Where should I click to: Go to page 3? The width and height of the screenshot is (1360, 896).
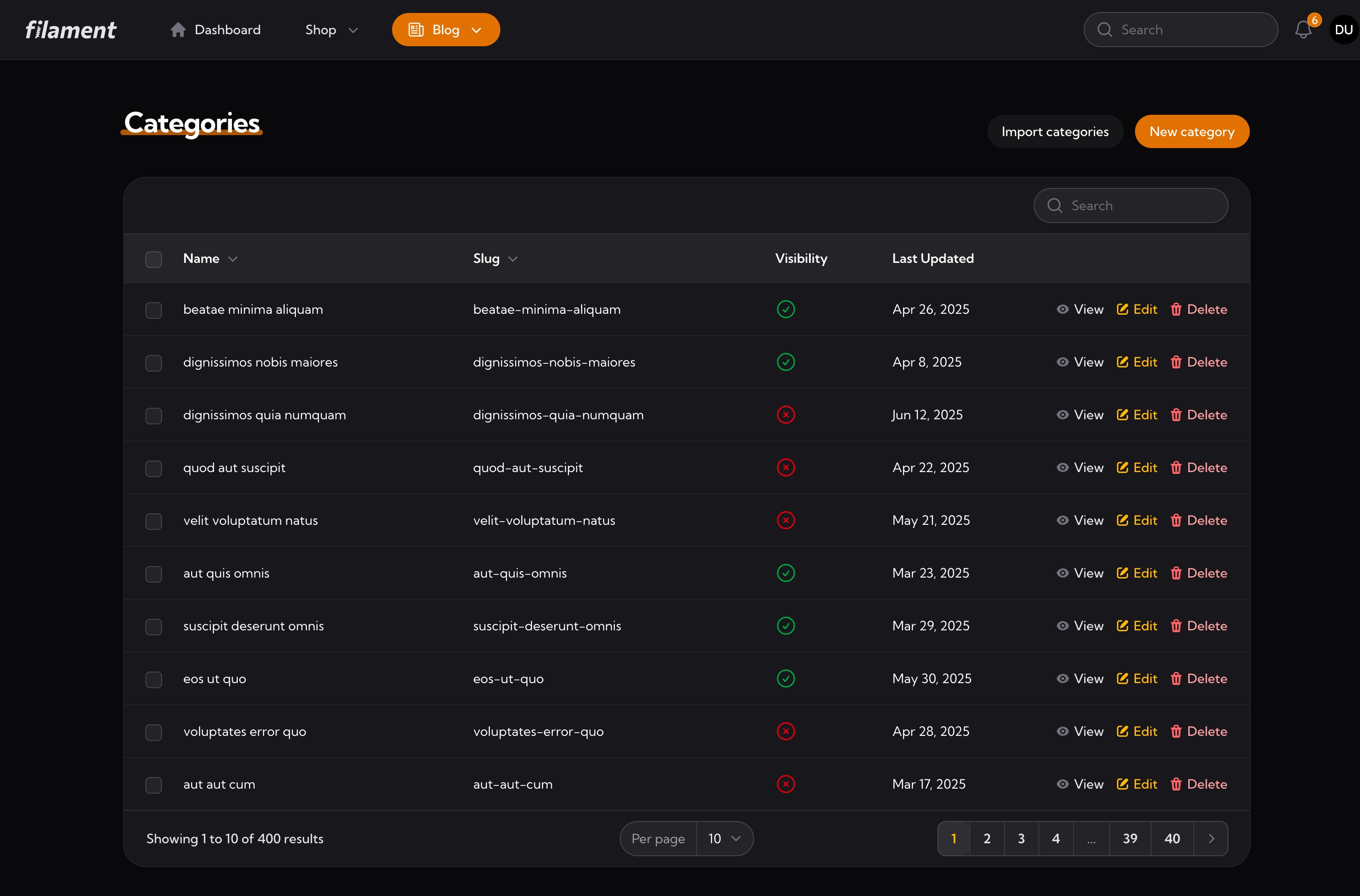[1021, 838]
